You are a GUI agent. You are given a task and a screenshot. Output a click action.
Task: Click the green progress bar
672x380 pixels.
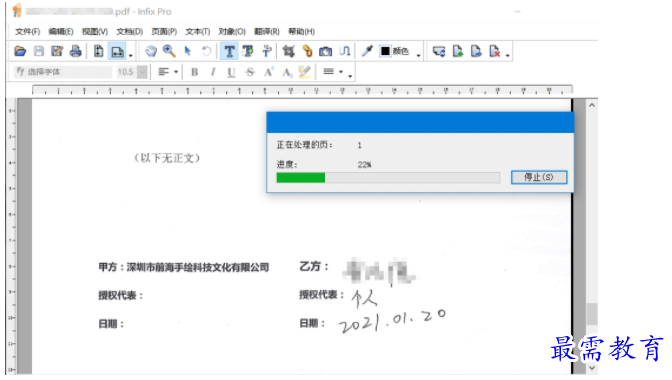300,178
